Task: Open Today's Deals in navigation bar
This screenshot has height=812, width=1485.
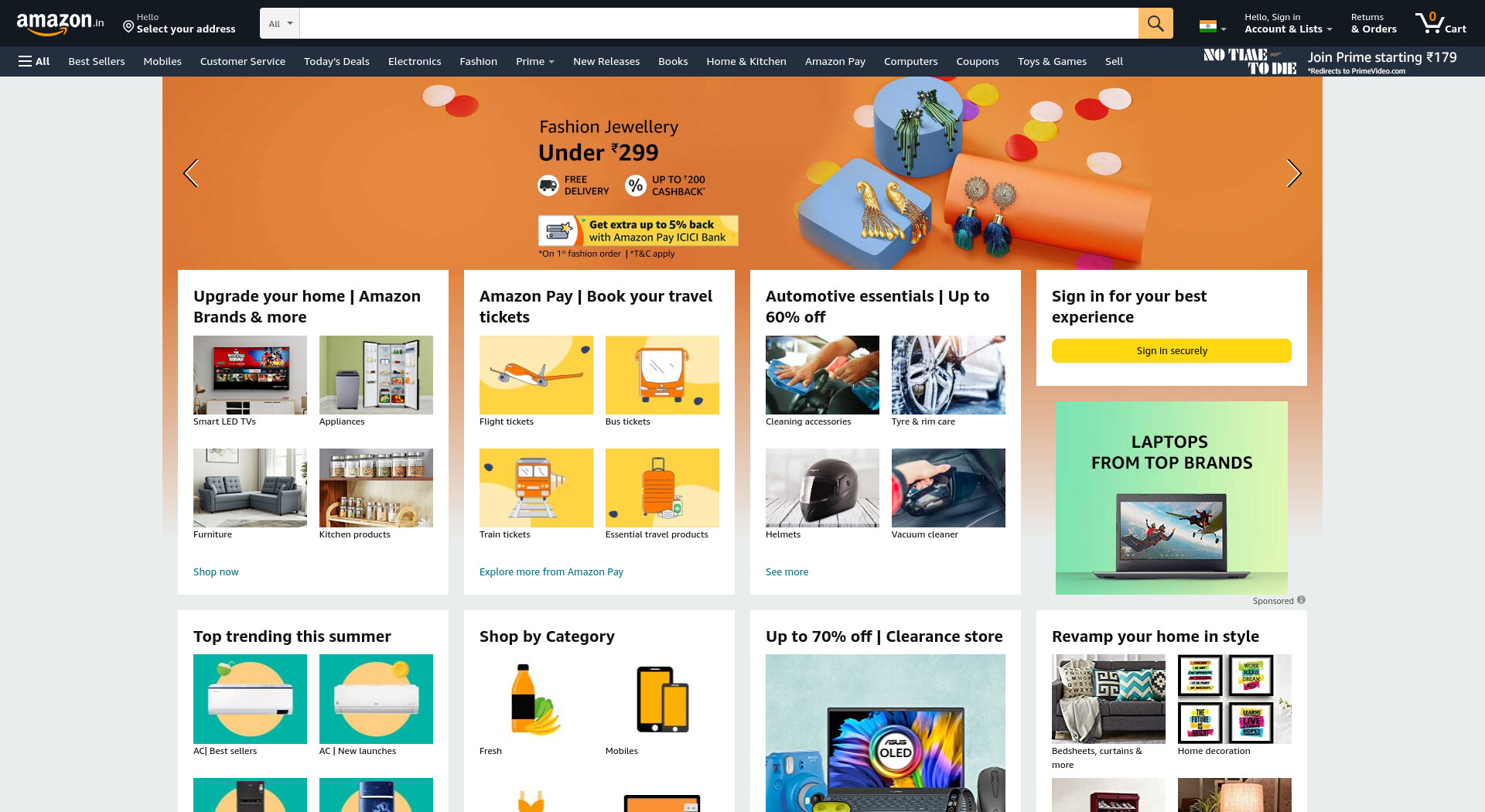Action: (336, 61)
